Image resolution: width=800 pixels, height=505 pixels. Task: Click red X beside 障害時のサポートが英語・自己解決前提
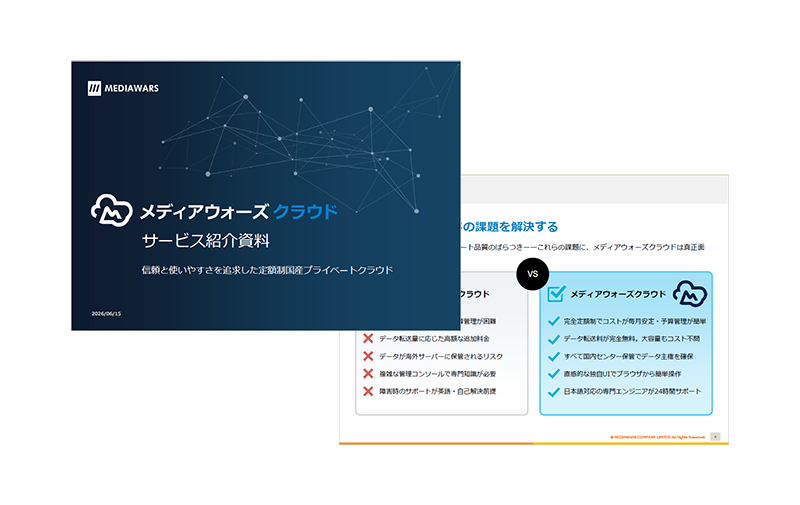[x=368, y=391]
